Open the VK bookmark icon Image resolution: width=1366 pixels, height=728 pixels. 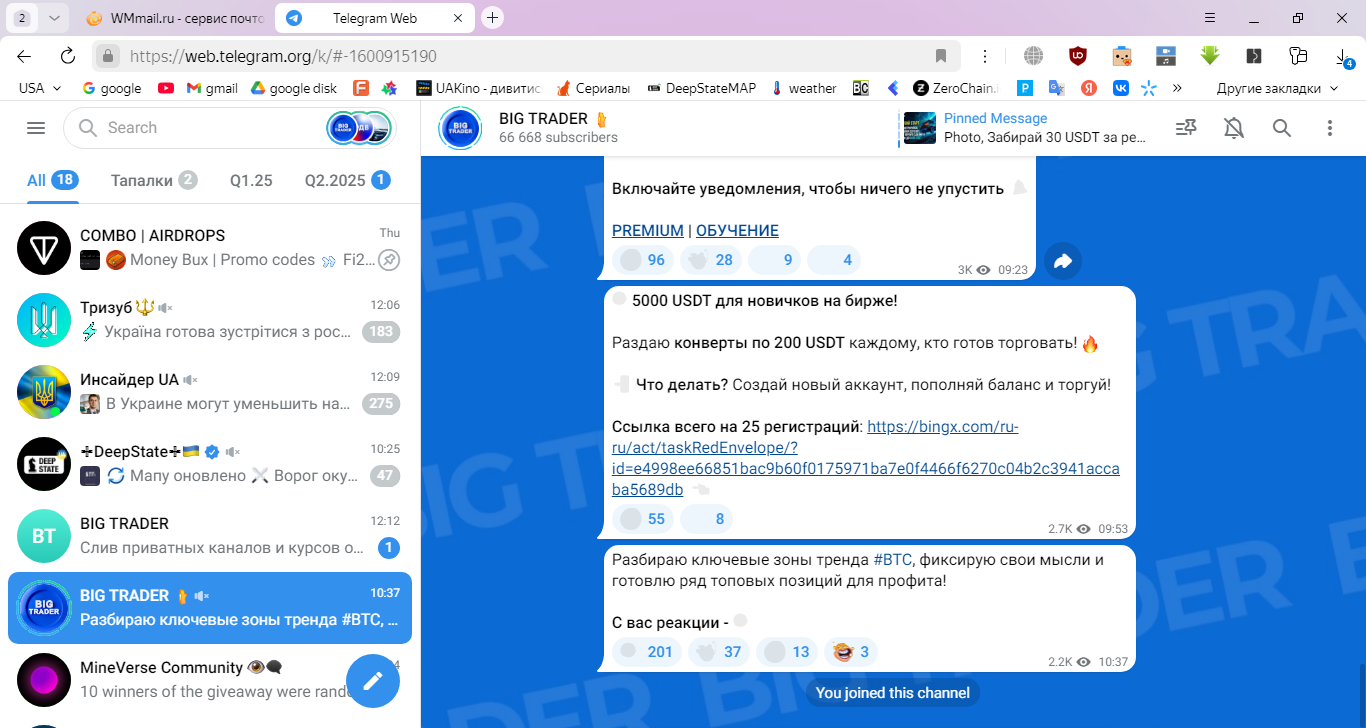(1122, 88)
